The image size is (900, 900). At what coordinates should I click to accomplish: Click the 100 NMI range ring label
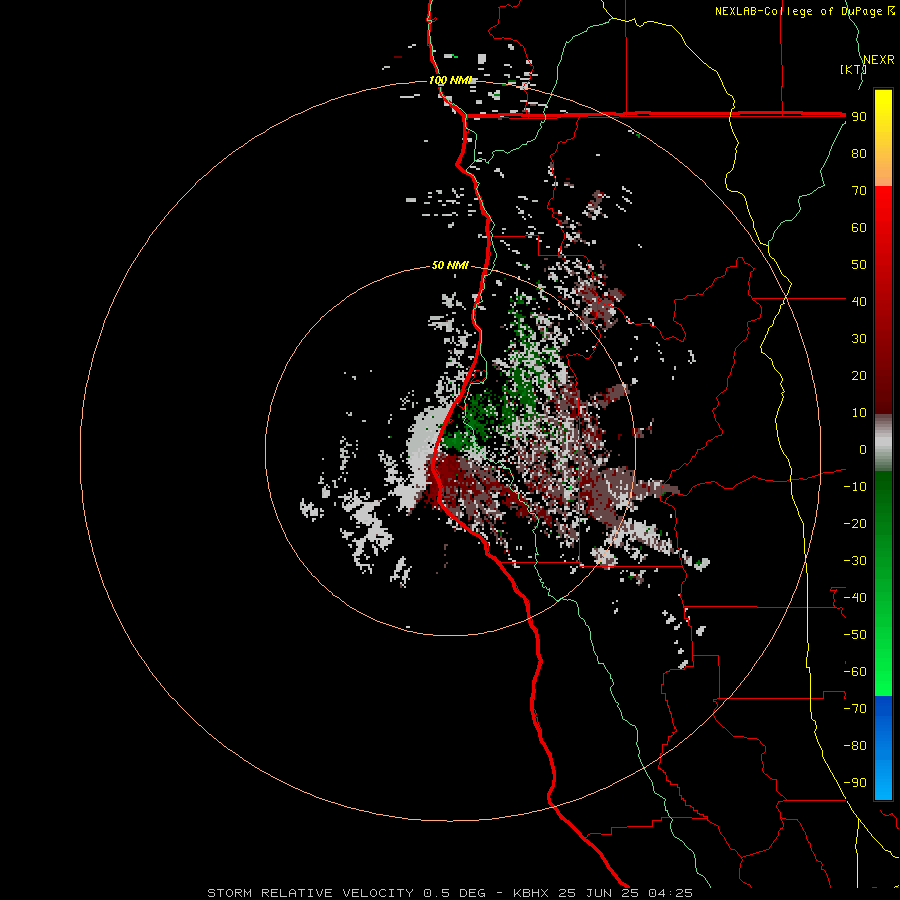pyautogui.click(x=451, y=80)
